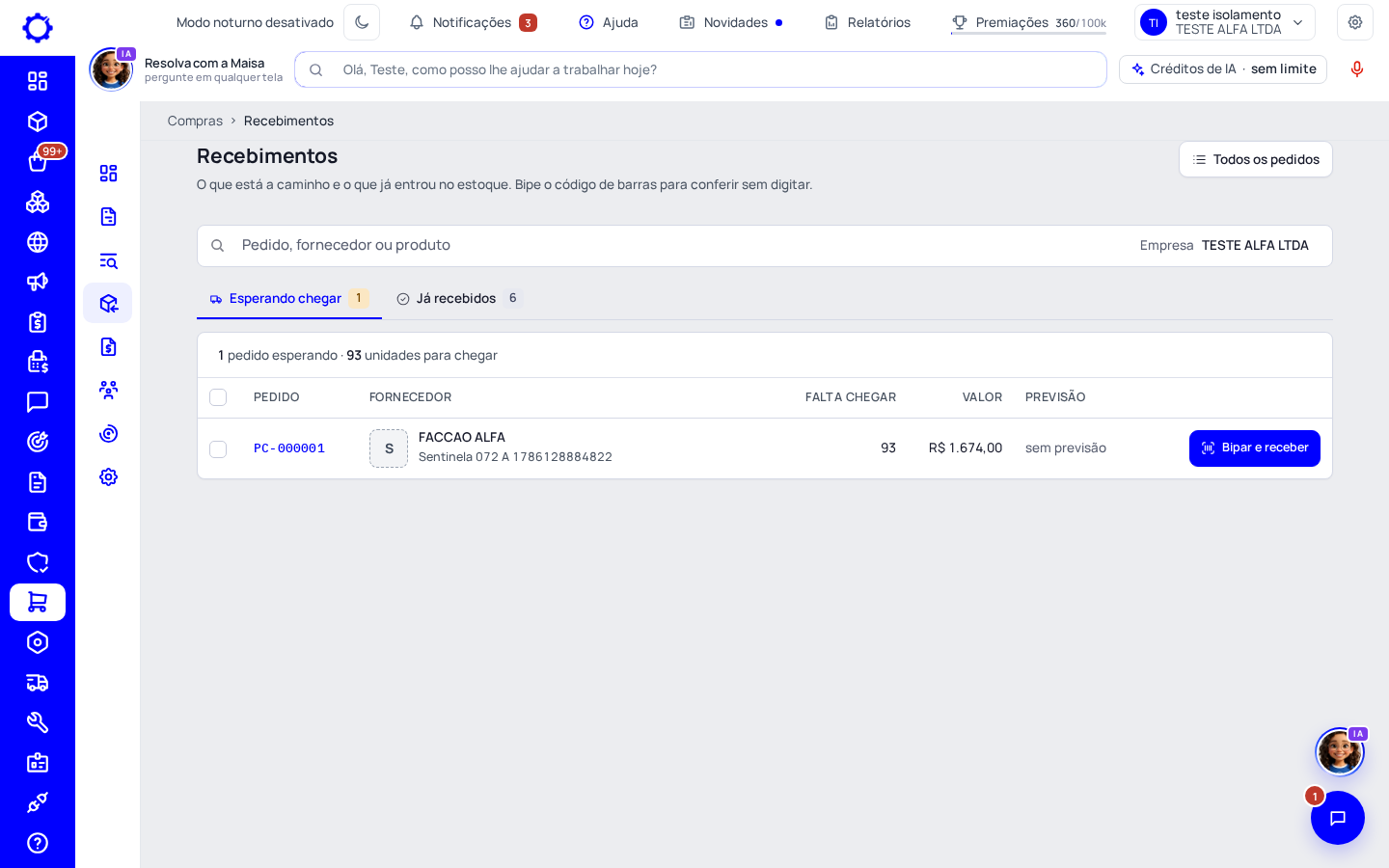The height and width of the screenshot is (868, 1389).
Task: Open the chat bubble icon in the main sidebar
Action: [x=38, y=402]
